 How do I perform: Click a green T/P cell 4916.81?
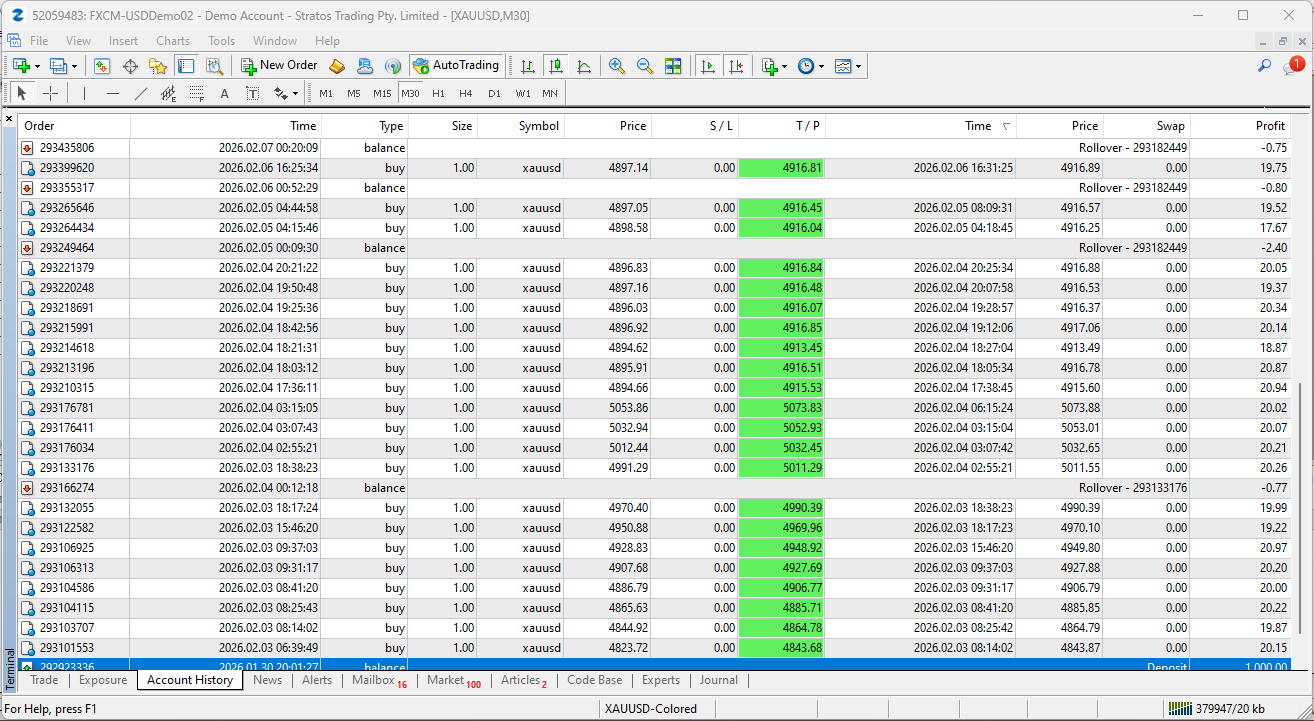pos(782,168)
